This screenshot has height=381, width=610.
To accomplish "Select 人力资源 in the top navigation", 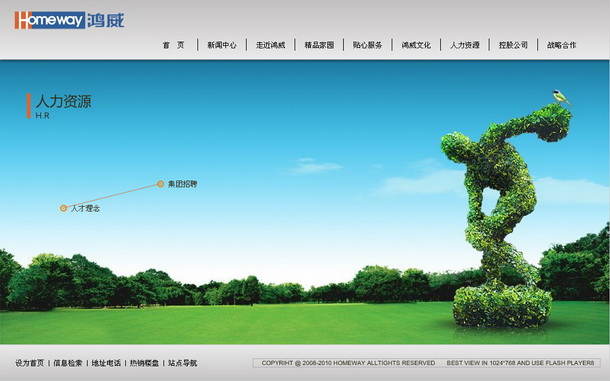I will [x=465, y=45].
